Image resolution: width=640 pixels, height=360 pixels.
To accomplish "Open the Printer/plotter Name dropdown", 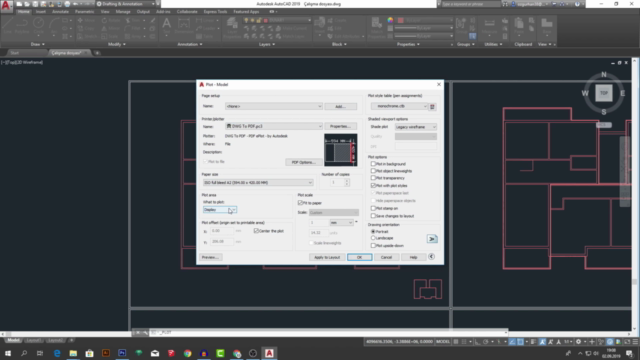I will point(273,126).
